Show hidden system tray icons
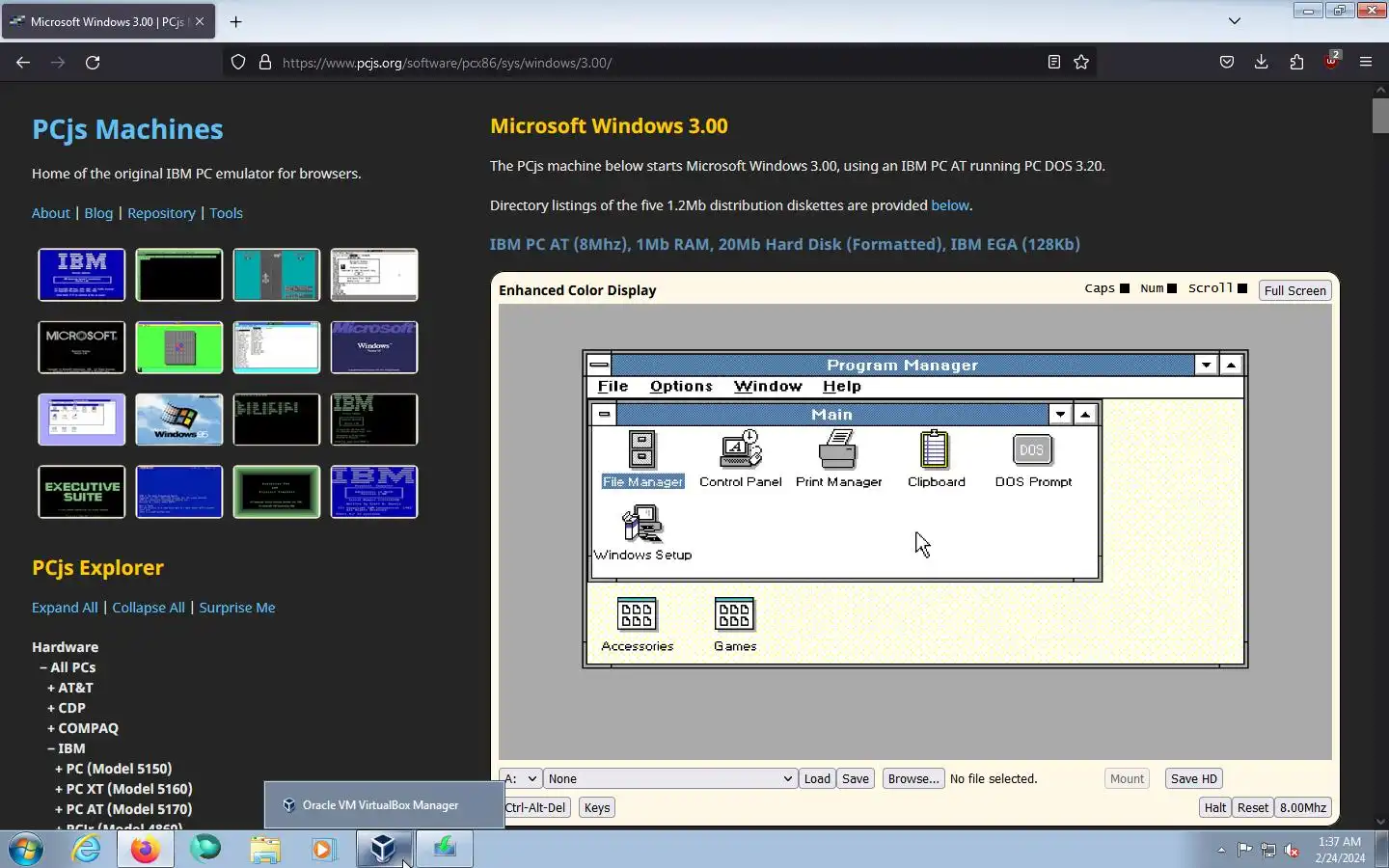Image resolution: width=1389 pixels, height=868 pixels. 1221,850
